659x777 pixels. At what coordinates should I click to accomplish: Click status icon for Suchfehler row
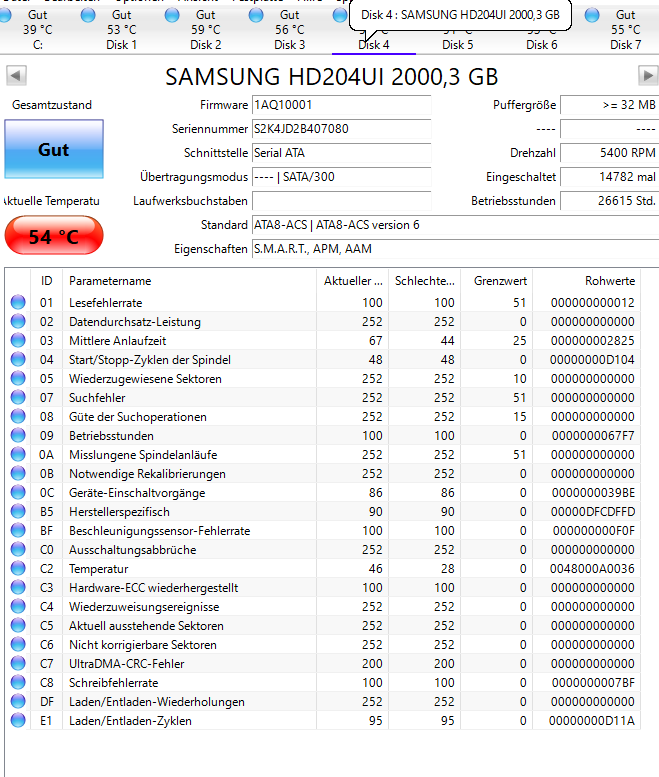click(18, 397)
